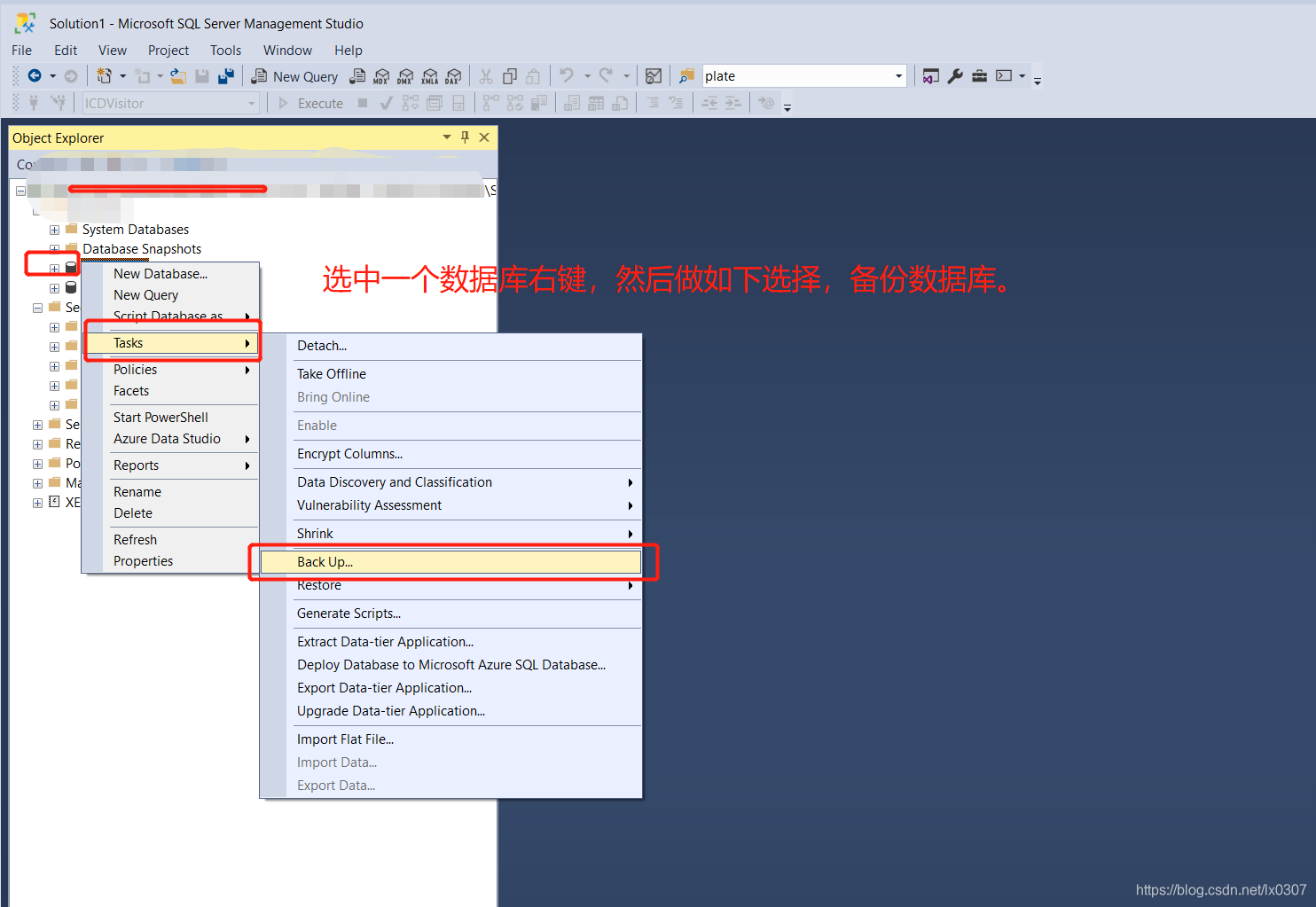1316x907 pixels.
Task: Open the Edit menu
Action: (66, 51)
